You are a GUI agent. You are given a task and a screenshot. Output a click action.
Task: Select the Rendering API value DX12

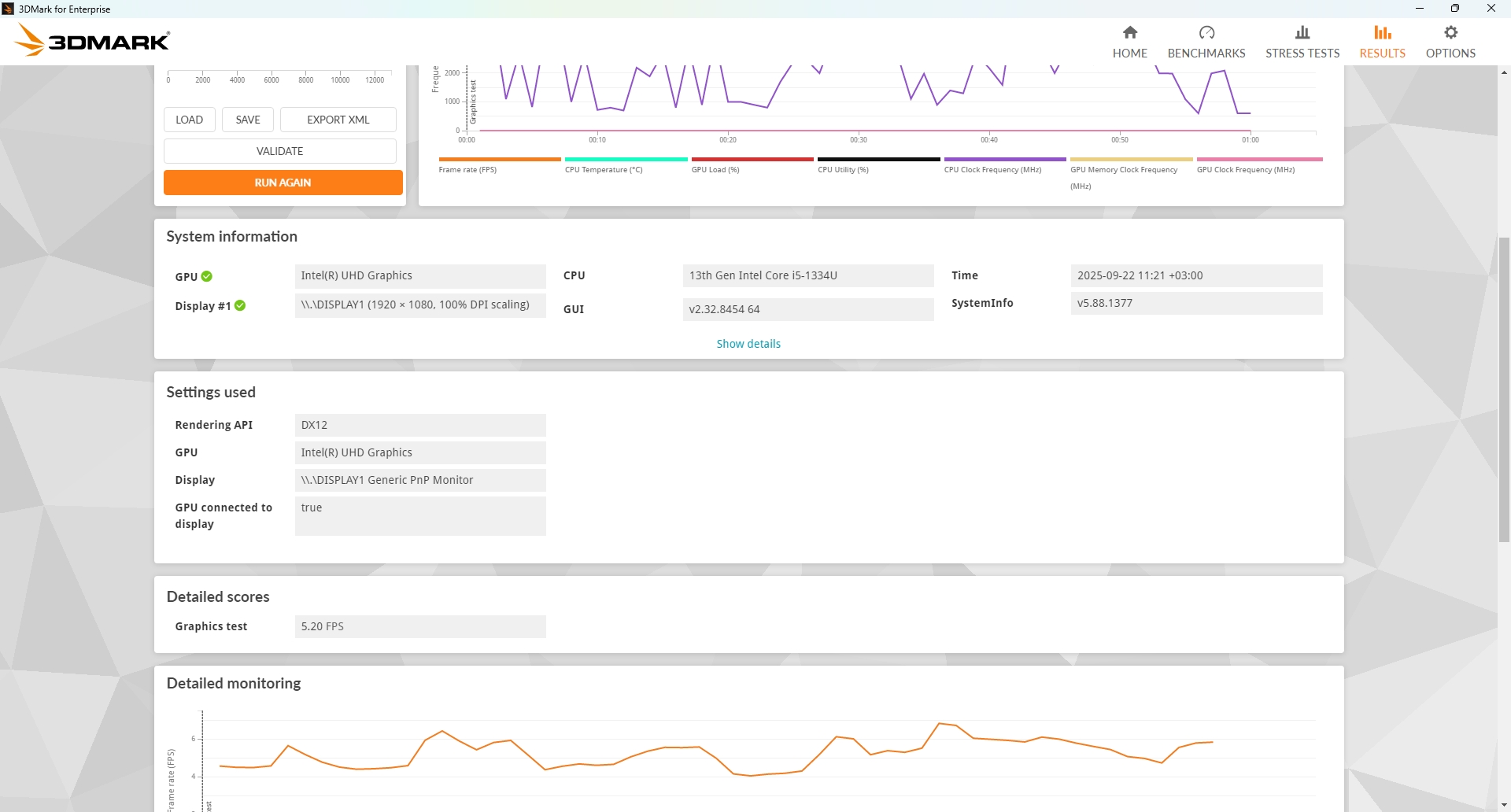click(420, 425)
